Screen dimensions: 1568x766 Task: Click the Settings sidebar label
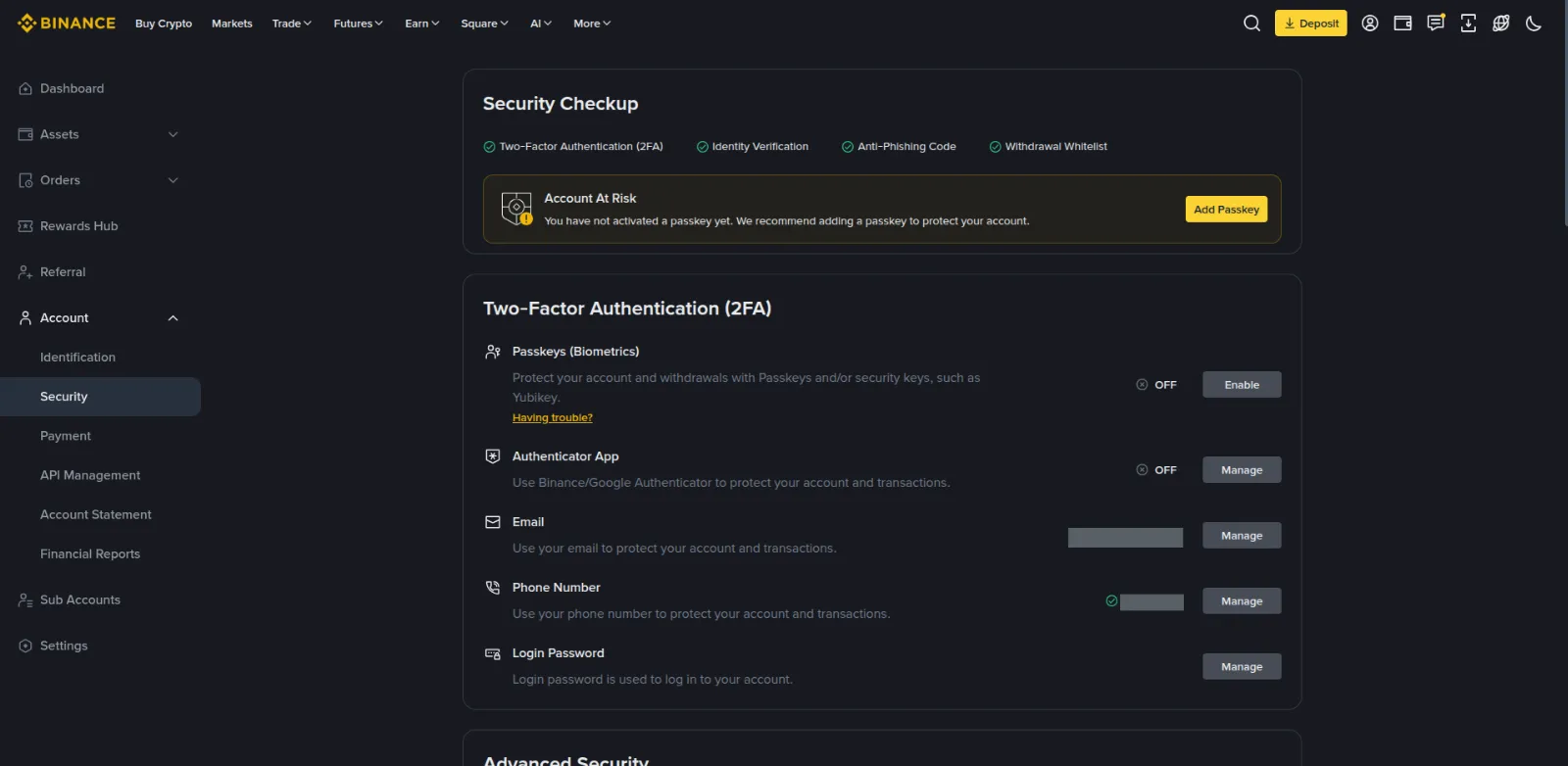64,646
